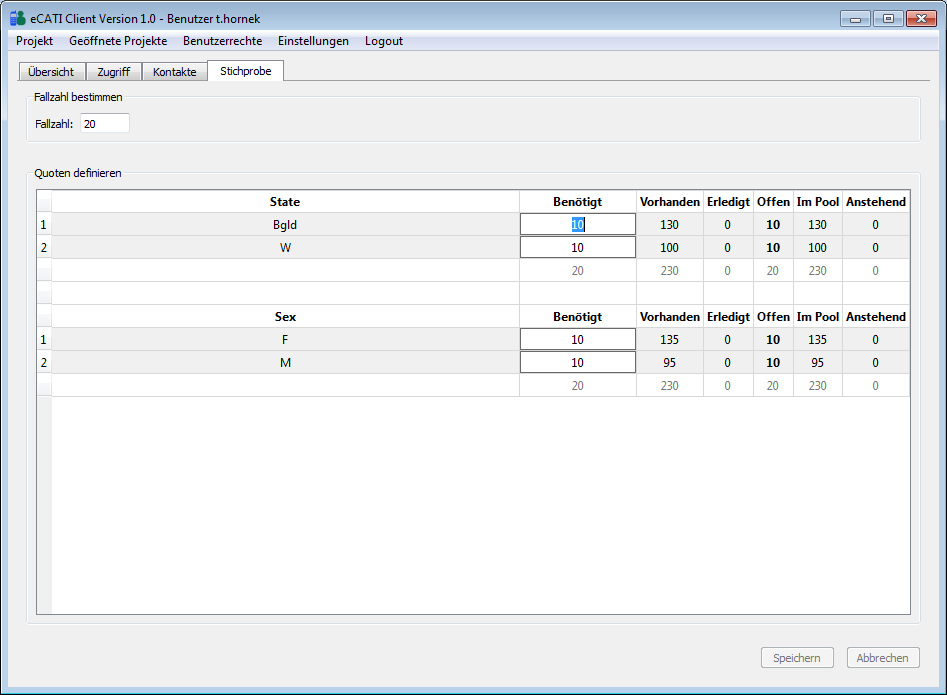Open the Benutzerrechte menu
The width and height of the screenshot is (947, 695).
(222, 41)
